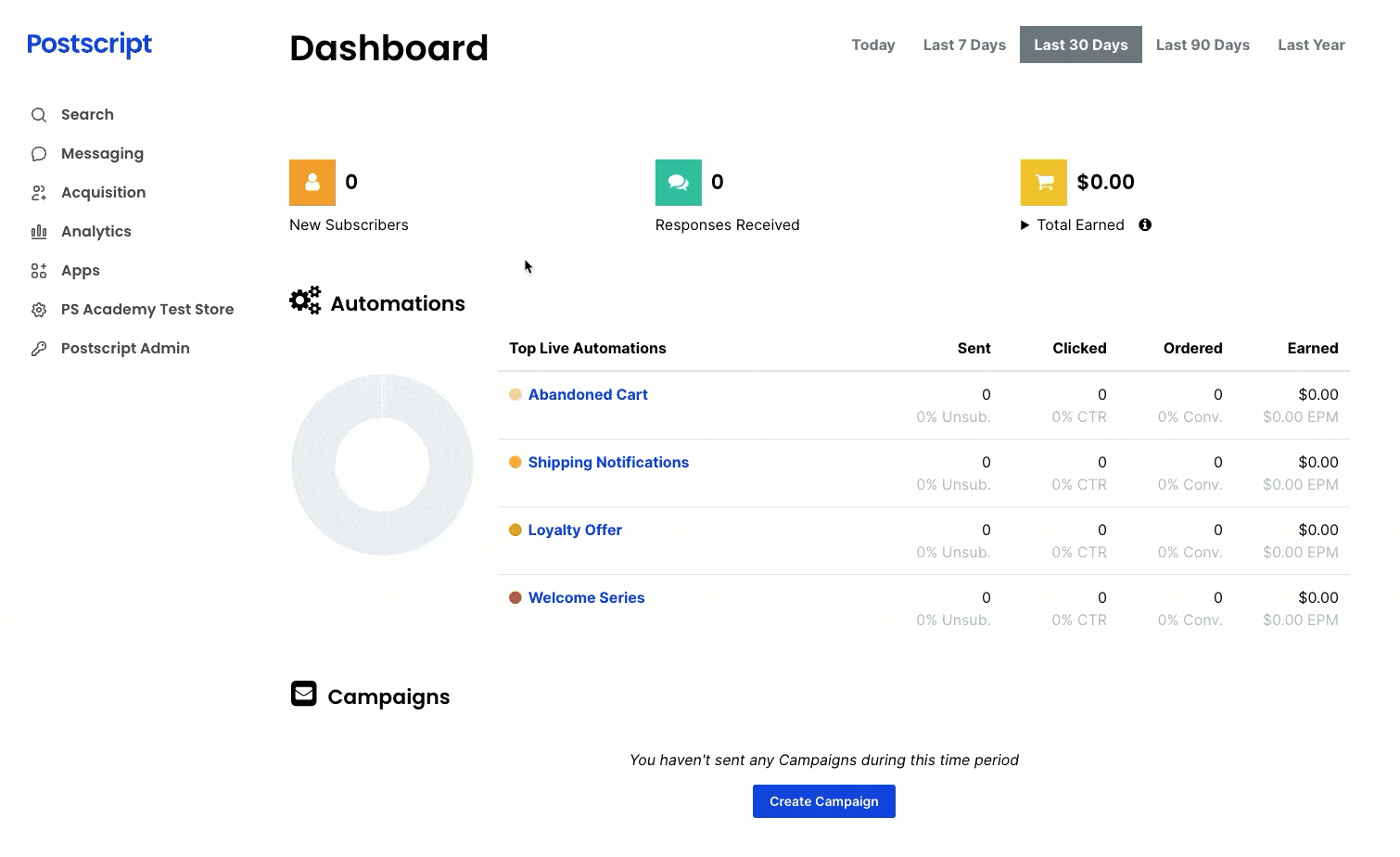Image resolution: width=1400 pixels, height=857 pixels.
Task: Click the PS Academy Test Store gear icon
Action: 39,309
